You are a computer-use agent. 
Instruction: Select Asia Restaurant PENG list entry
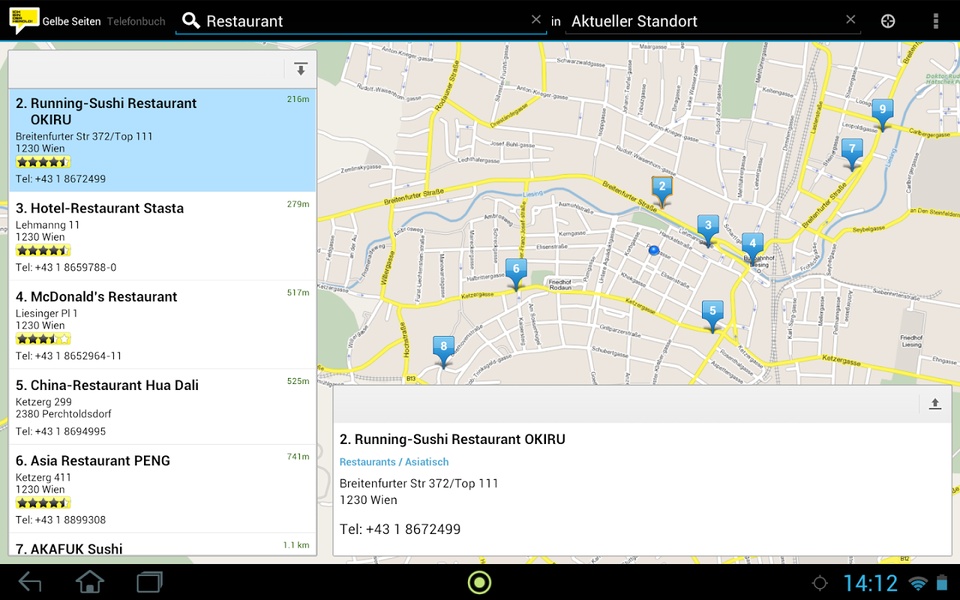tap(162, 489)
